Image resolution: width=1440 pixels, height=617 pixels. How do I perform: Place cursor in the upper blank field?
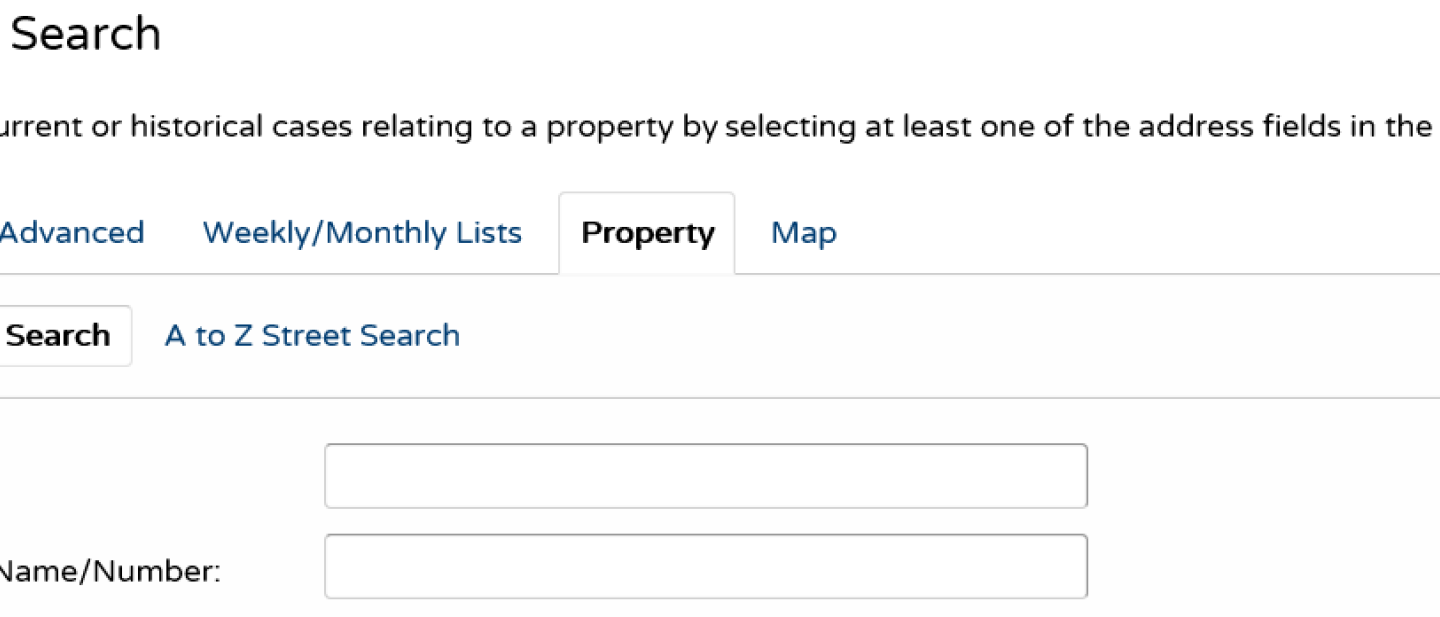[704, 476]
